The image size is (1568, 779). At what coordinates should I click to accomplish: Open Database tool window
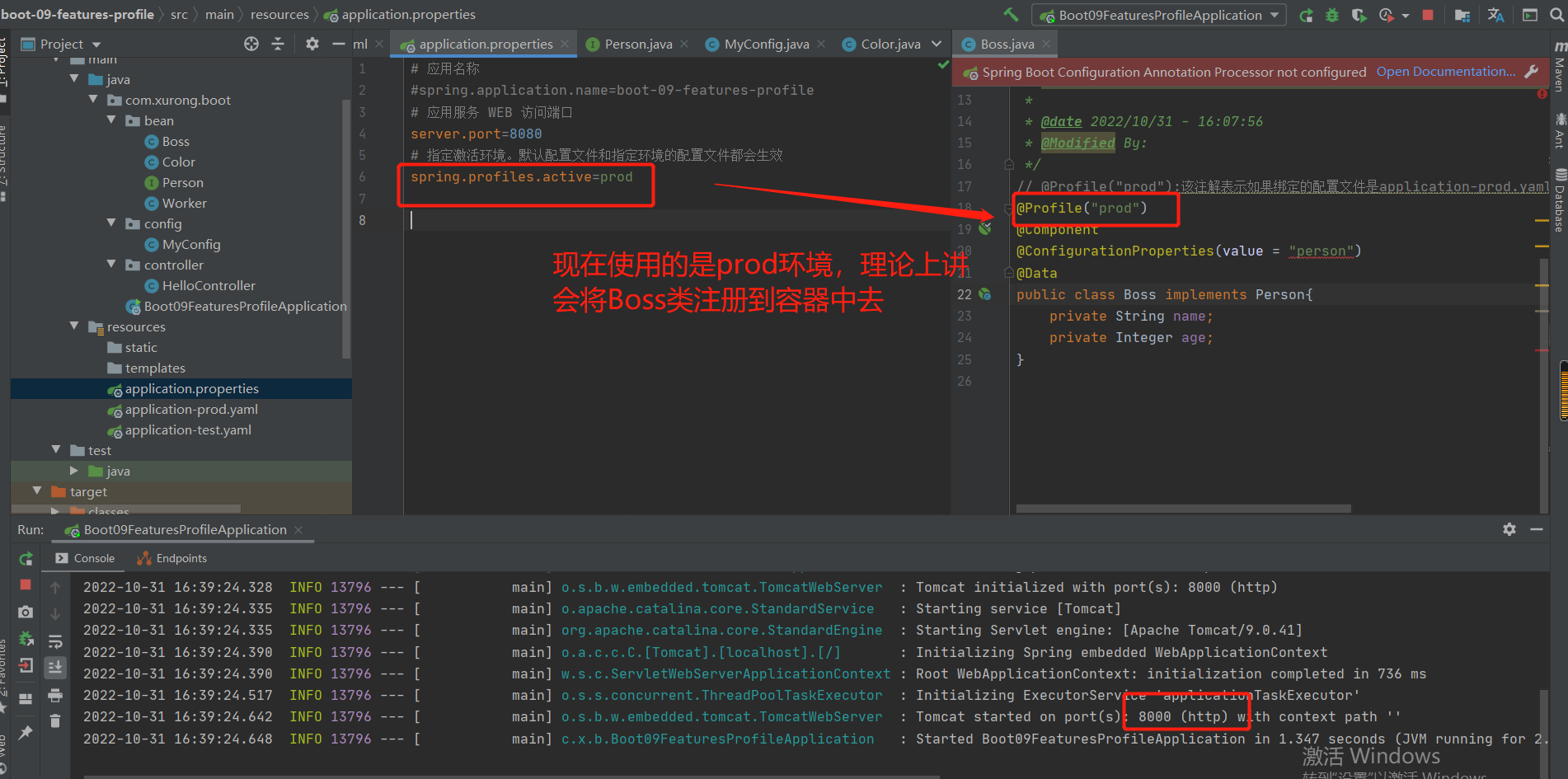point(1559,201)
